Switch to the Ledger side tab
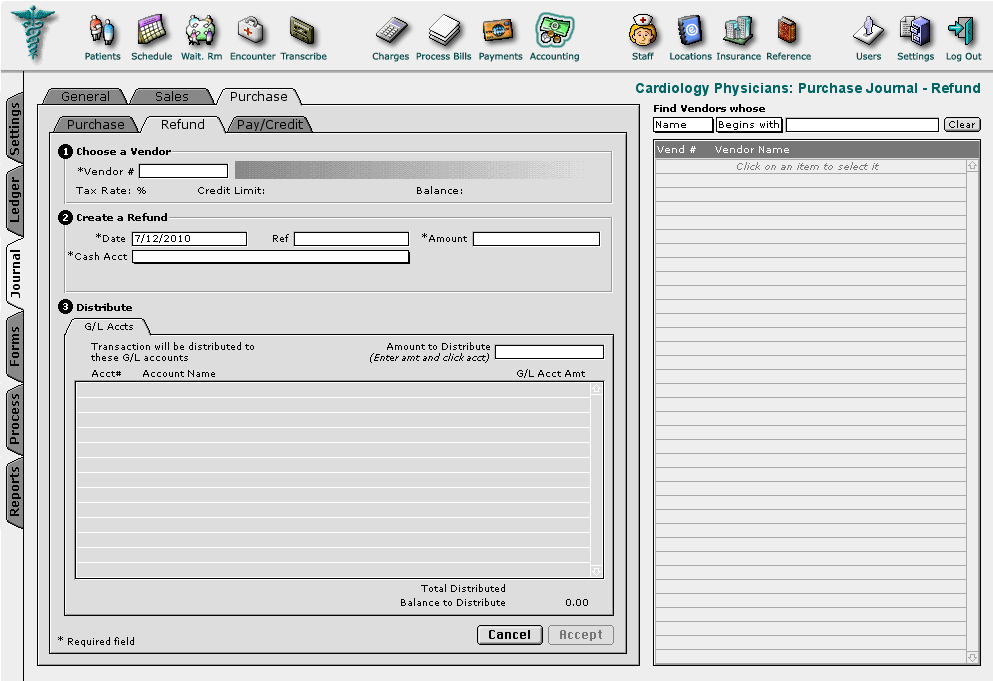 (14, 200)
